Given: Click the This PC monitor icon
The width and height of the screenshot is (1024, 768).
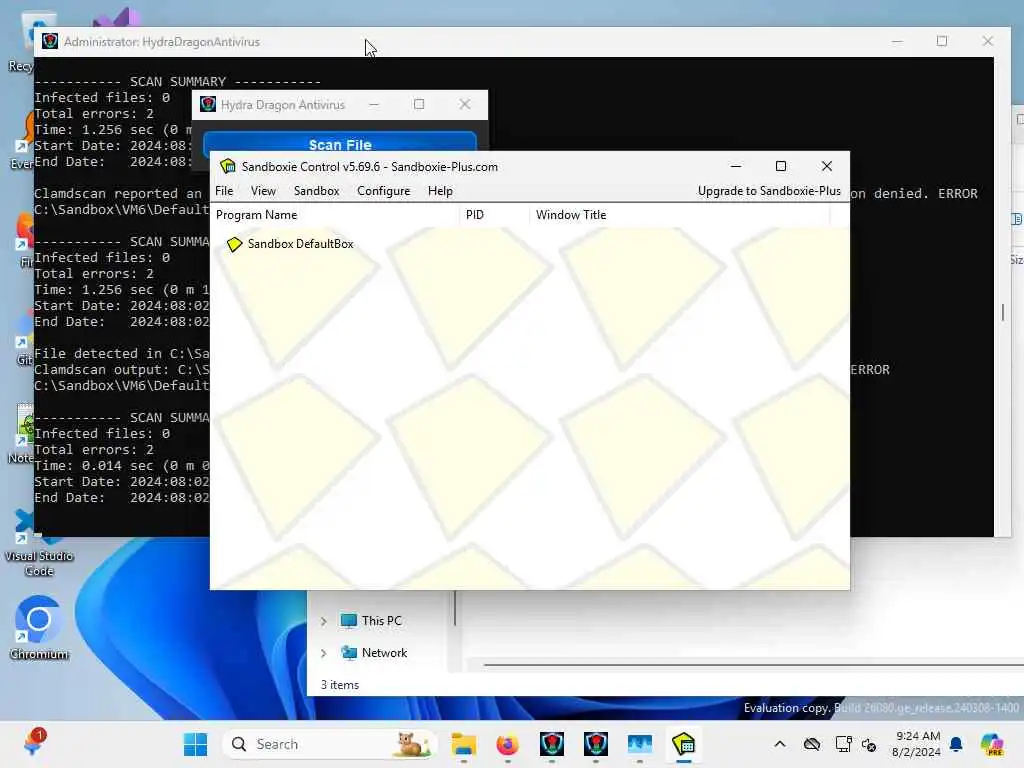Looking at the screenshot, I should (x=349, y=620).
